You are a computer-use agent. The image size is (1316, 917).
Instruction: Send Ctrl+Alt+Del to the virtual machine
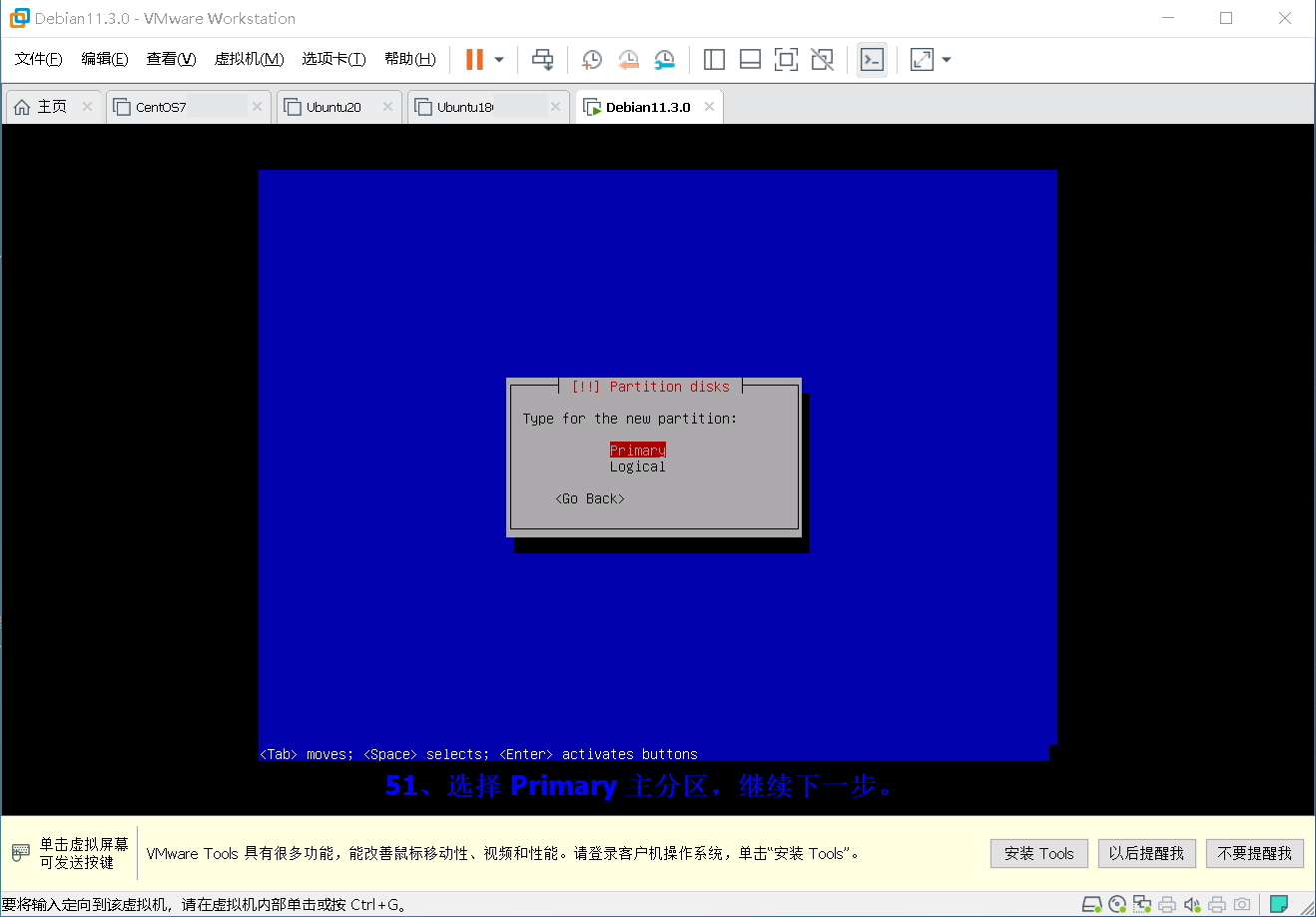[542, 60]
